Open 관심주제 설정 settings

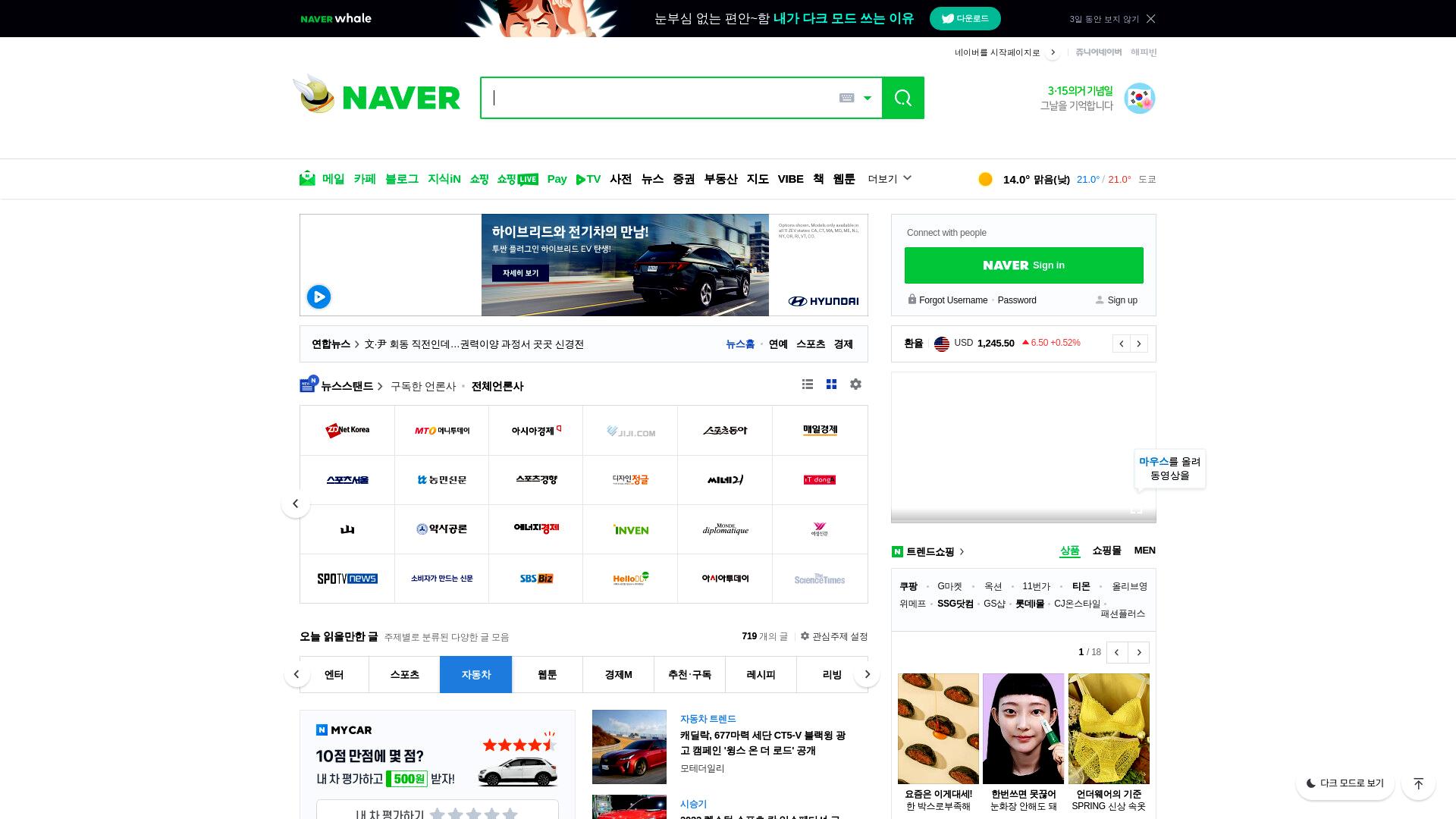(834, 636)
